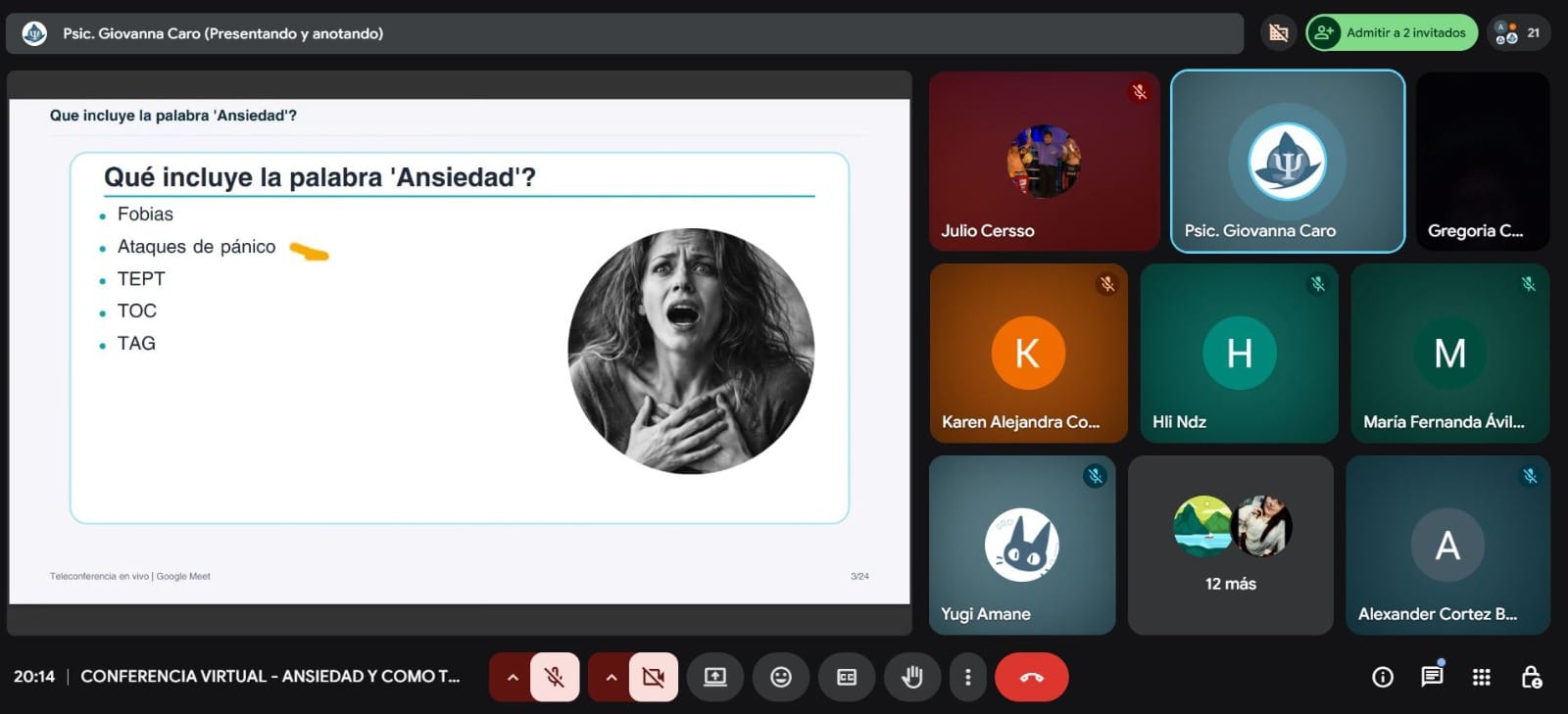Toggle the muted microphone button
The width and height of the screenshot is (1568, 714).
(555, 677)
